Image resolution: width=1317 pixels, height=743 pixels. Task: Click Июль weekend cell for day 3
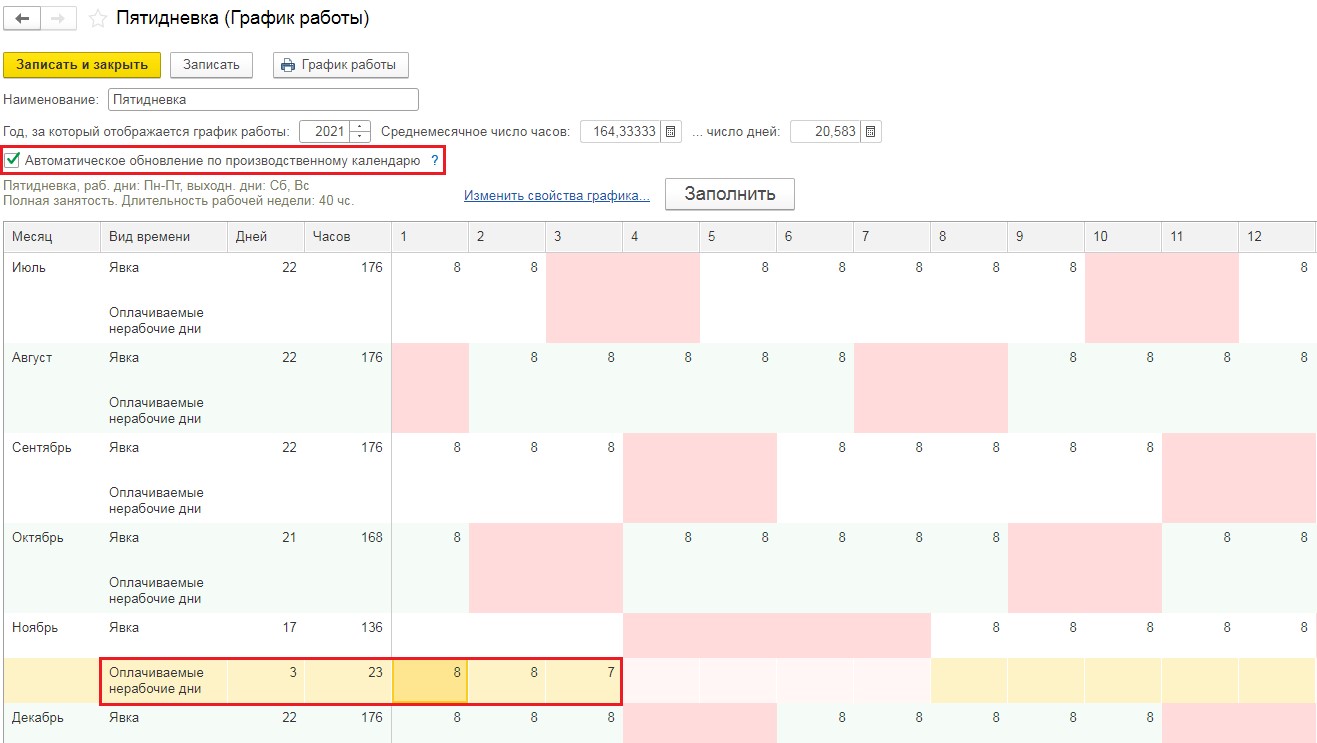pyautogui.click(x=584, y=298)
